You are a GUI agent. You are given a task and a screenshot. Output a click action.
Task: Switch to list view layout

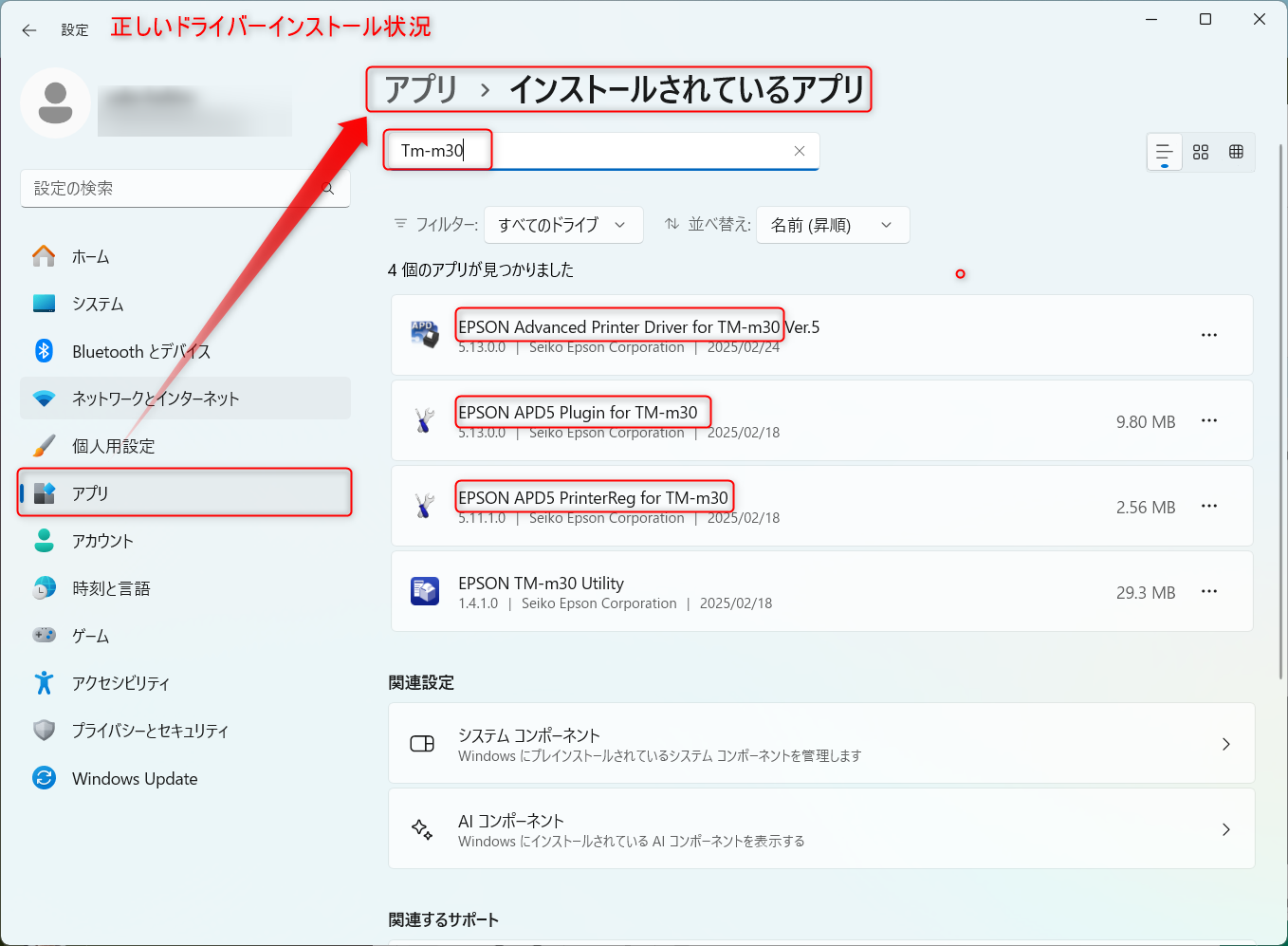point(1165,152)
